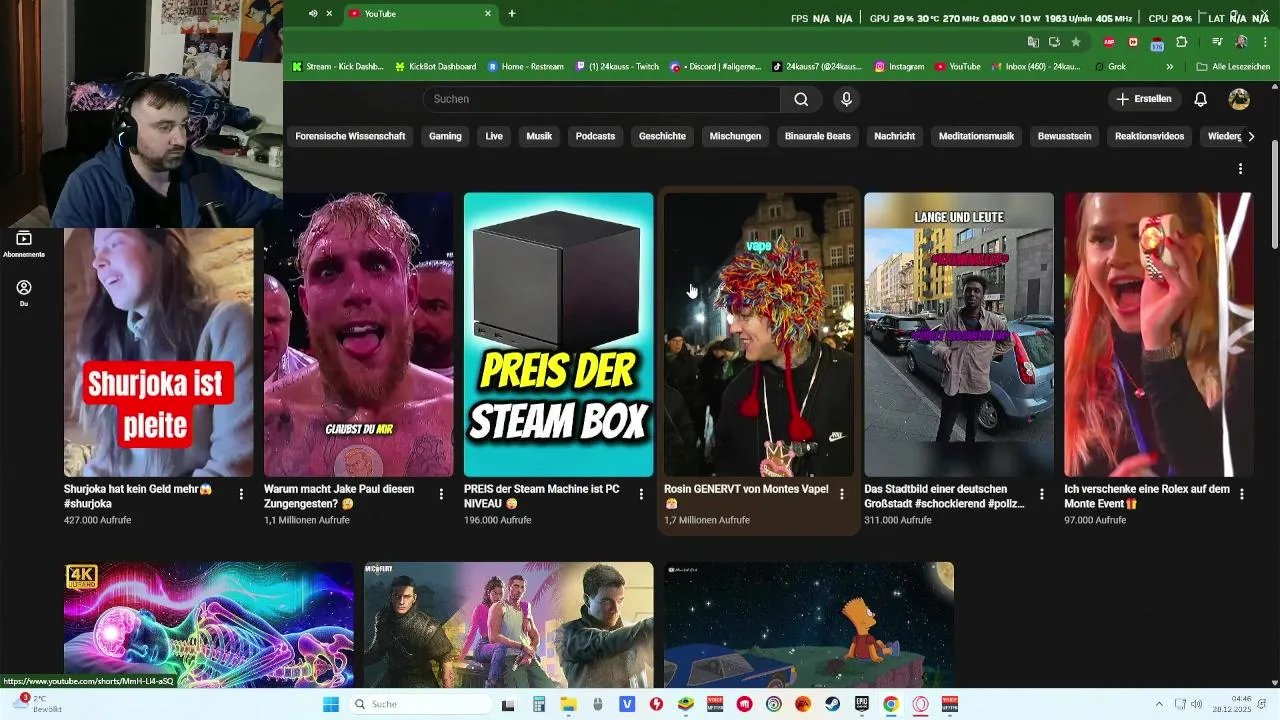Open the Bart Simpson night video thumbnail
This screenshot has height=720, width=1280.
[808, 624]
